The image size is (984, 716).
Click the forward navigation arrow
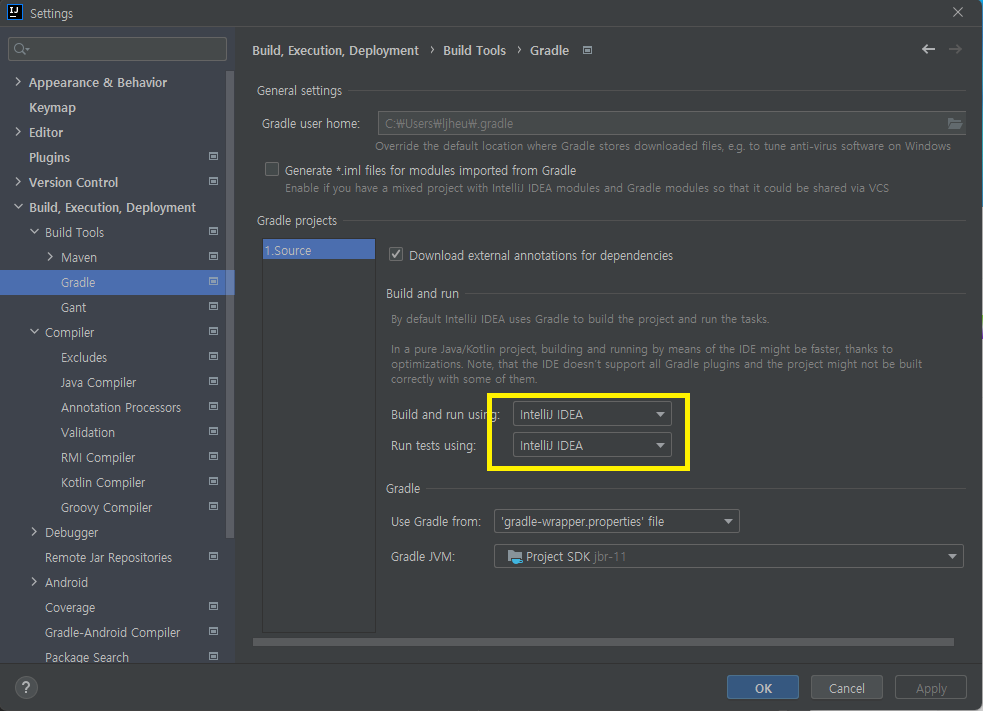[x=955, y=49]
